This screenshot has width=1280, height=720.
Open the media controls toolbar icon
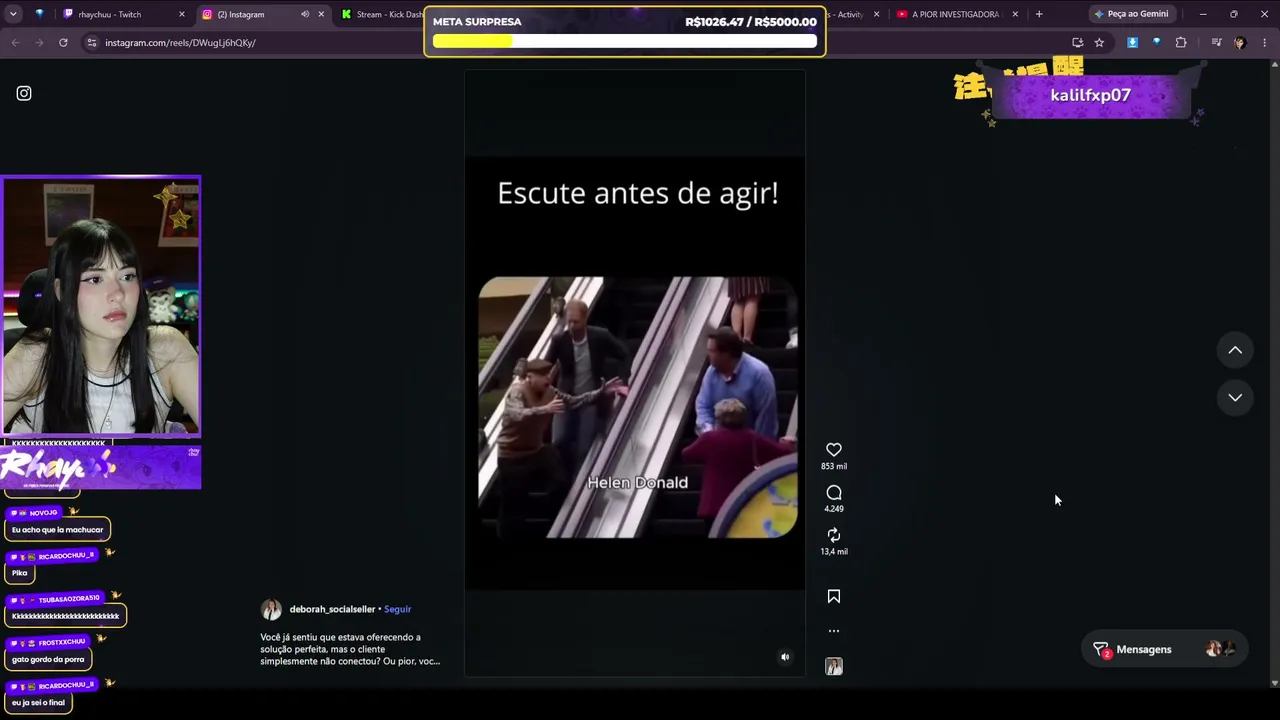point(1216,43)
